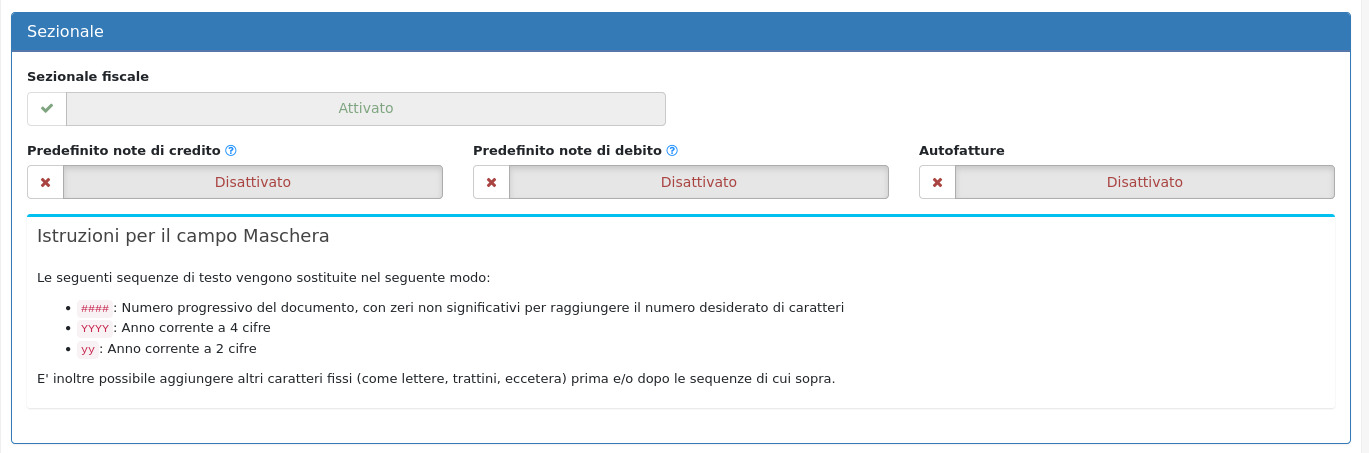Click the YYYY four-digit year code

click(94, 328)
